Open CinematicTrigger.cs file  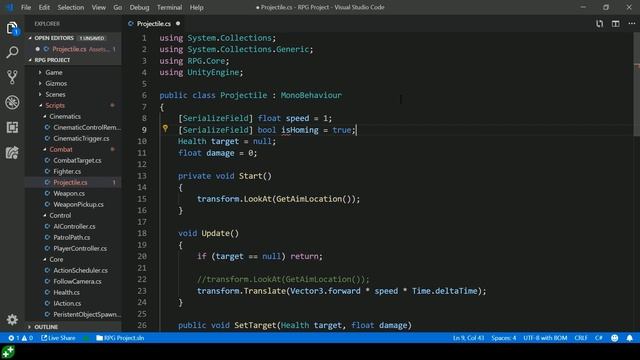pos(81,138)
